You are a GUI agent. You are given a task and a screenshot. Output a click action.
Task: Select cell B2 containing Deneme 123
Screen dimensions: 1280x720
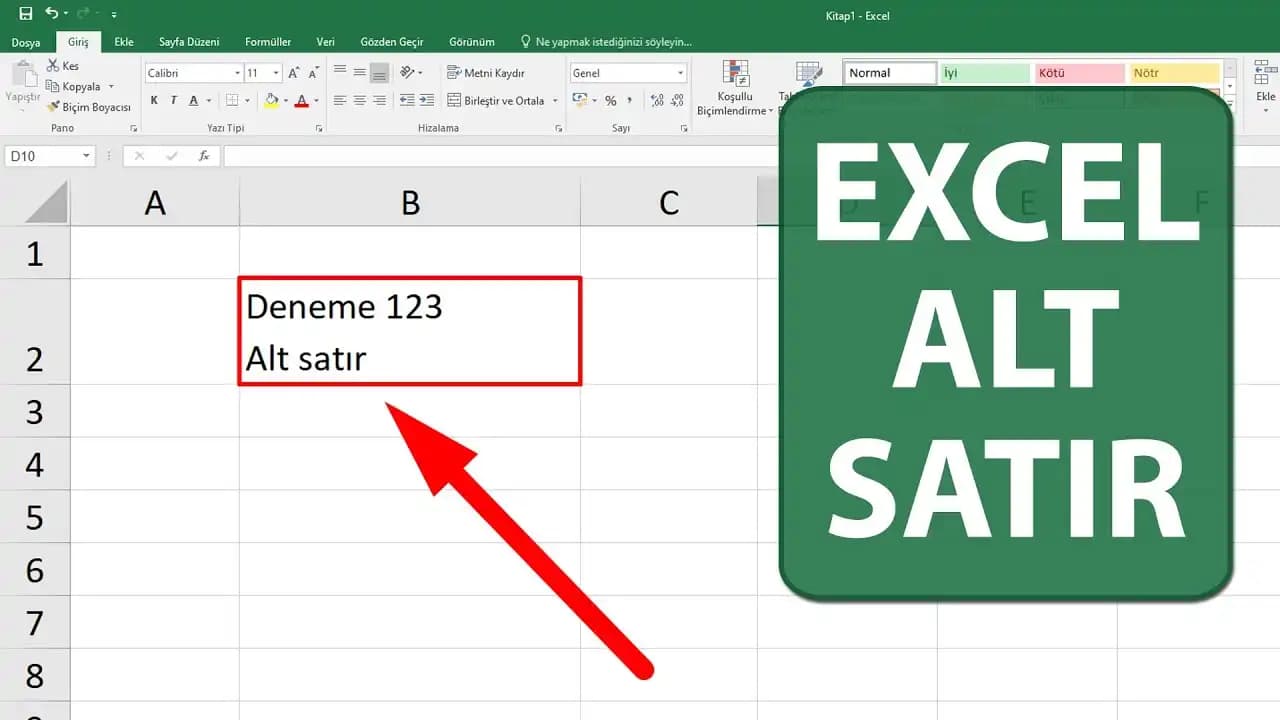(x=410, y=331)
